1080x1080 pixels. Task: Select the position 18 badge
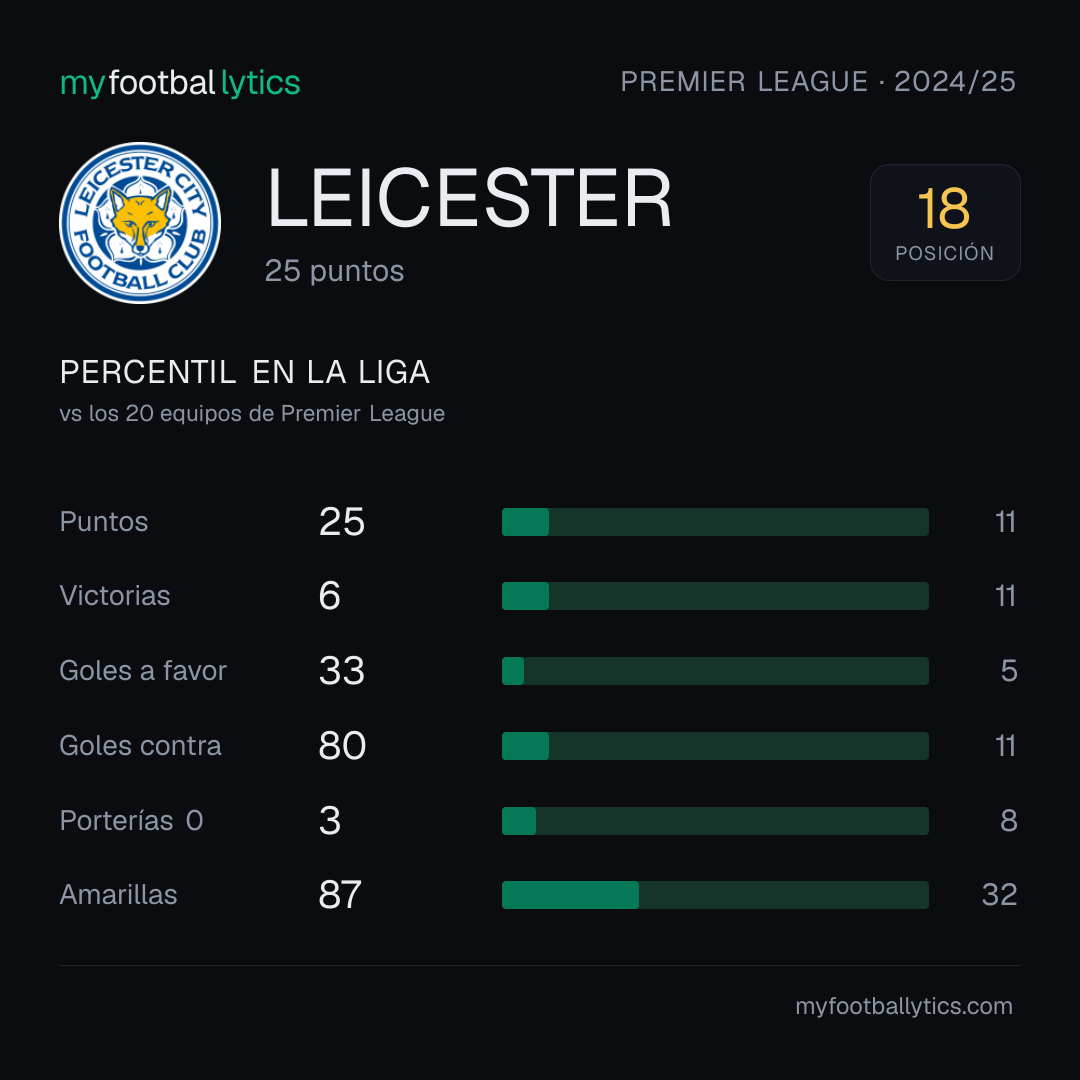[945, 222]
